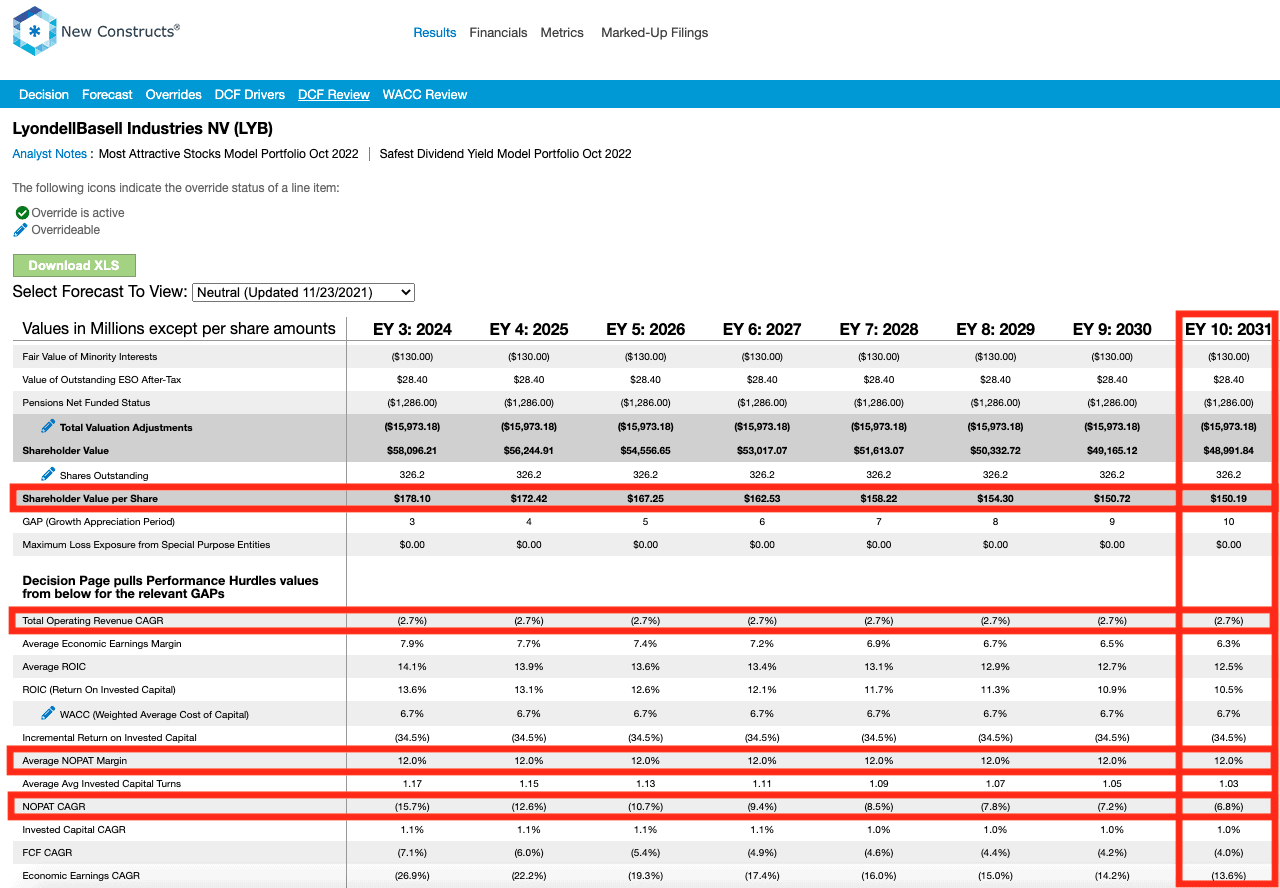
Task: Click pencil icon beside WACC row
Action: 48,713
